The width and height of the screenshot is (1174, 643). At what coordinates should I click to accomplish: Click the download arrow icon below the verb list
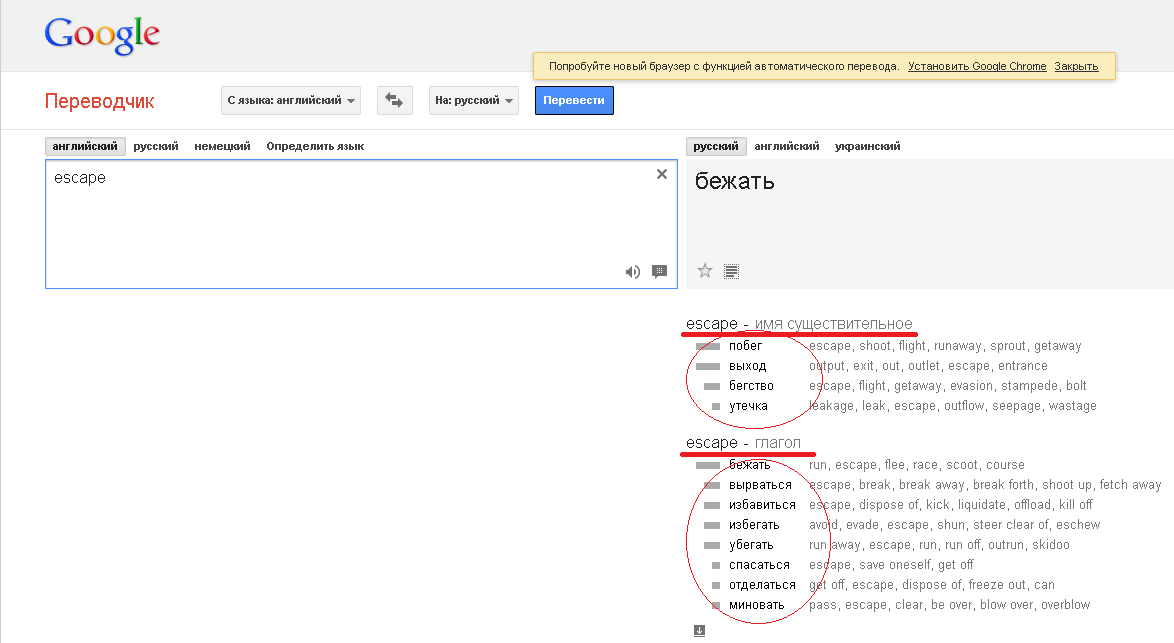699,630
